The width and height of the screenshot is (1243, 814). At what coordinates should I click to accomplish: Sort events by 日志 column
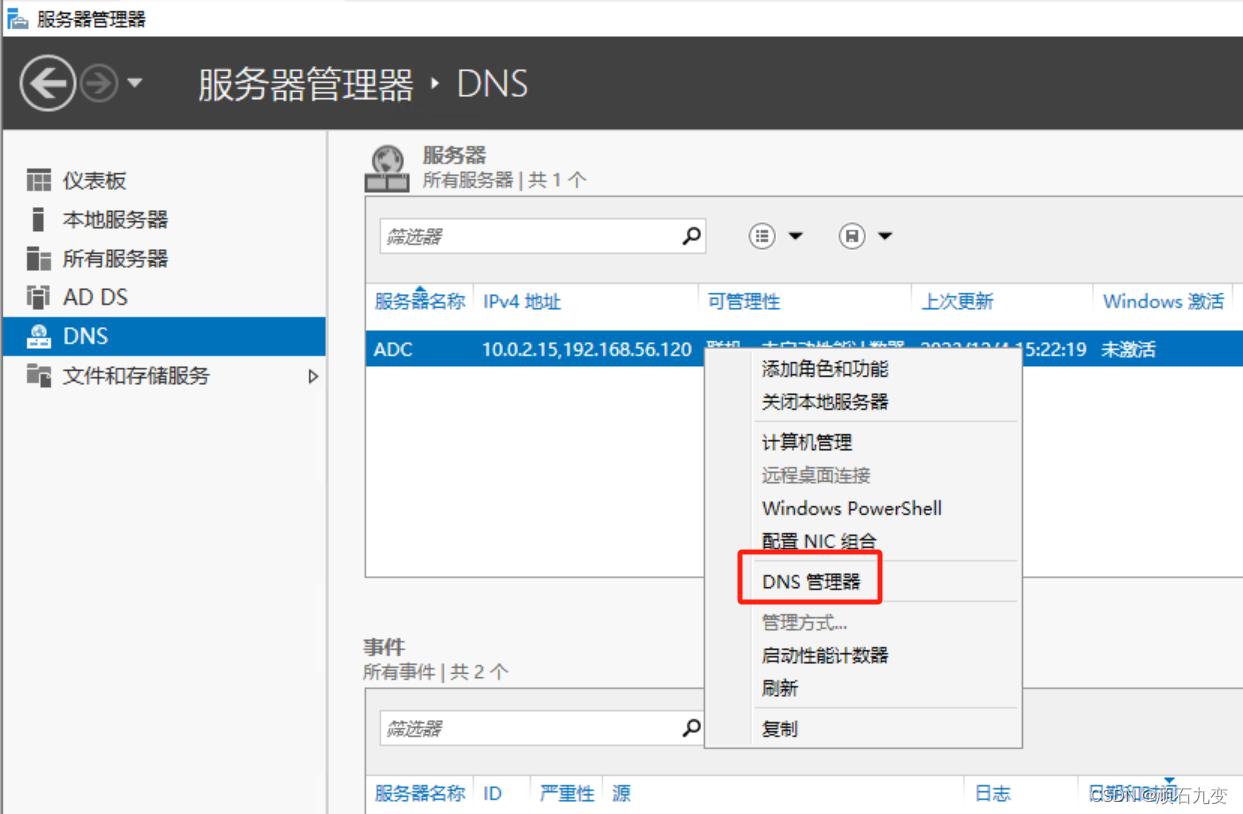(993, 793)
